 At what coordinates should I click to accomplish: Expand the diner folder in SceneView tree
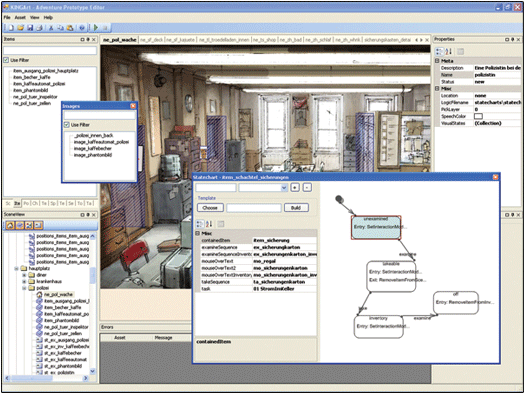24,275
